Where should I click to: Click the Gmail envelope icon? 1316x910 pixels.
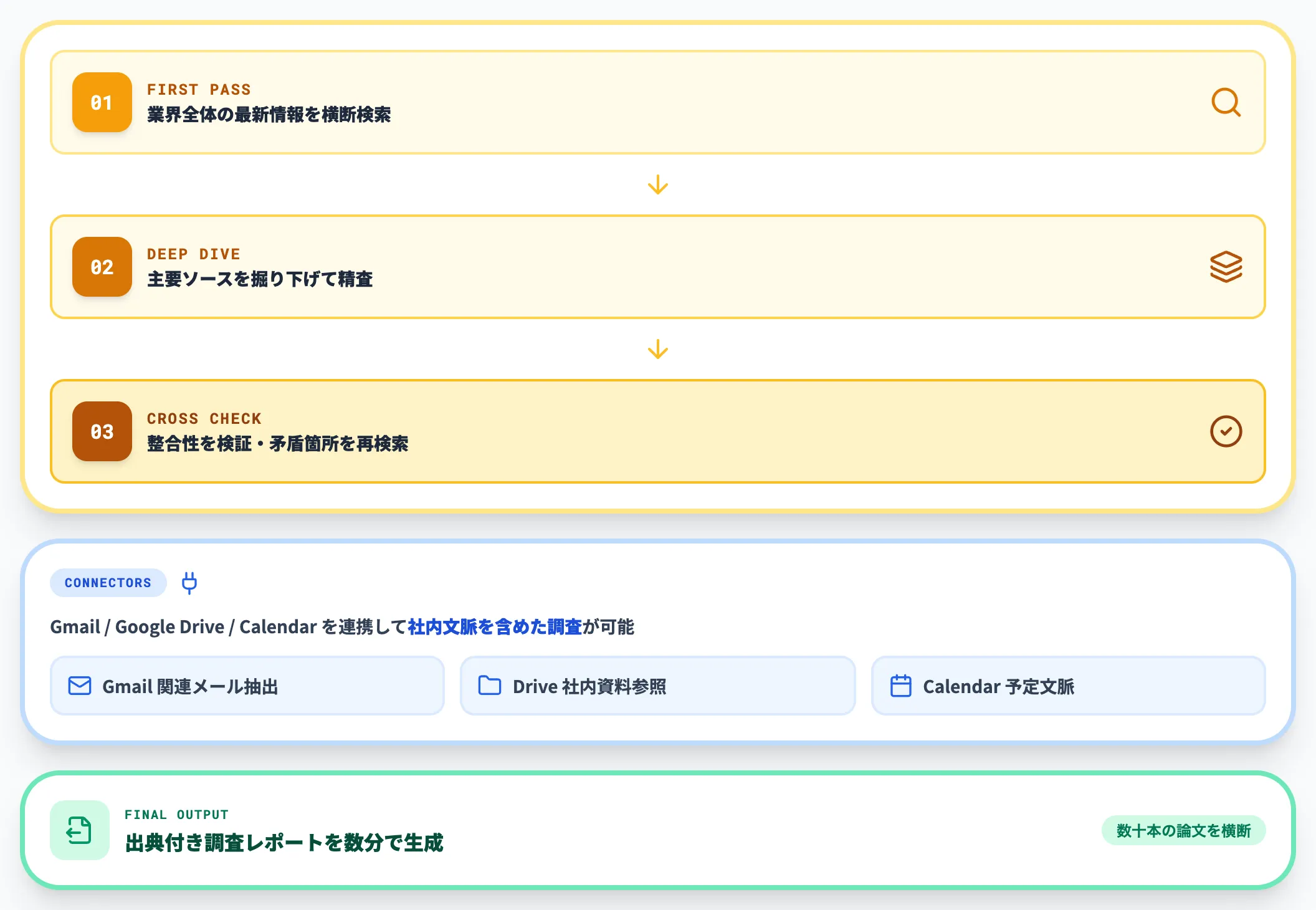click(80, 686)
